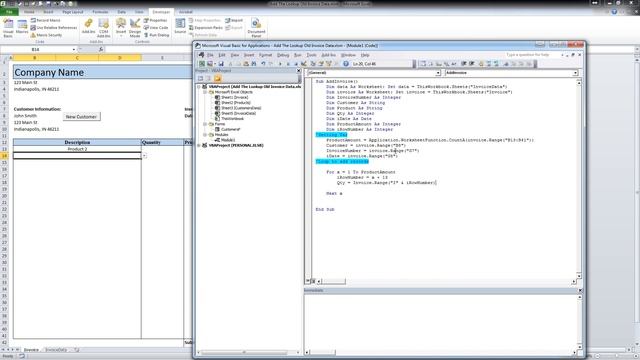This screenshot has height=360, width=640.
Task: Switch to Page Layout ribbon tab
Action: (73, 12)
